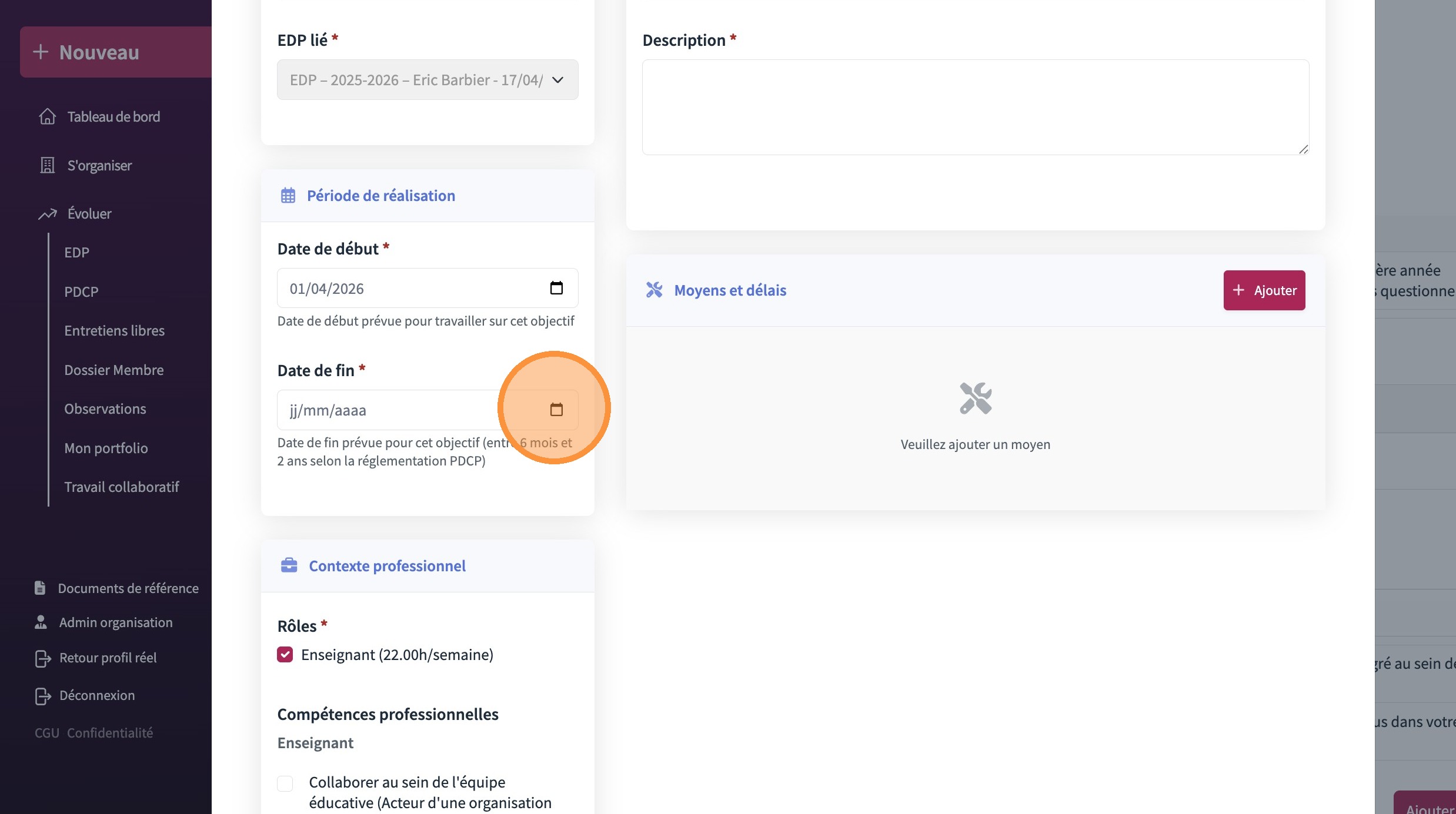Click the Ajouter button in Moyens et délais
This screenshot has height=814, width=1456.
tap(1264, 290)
